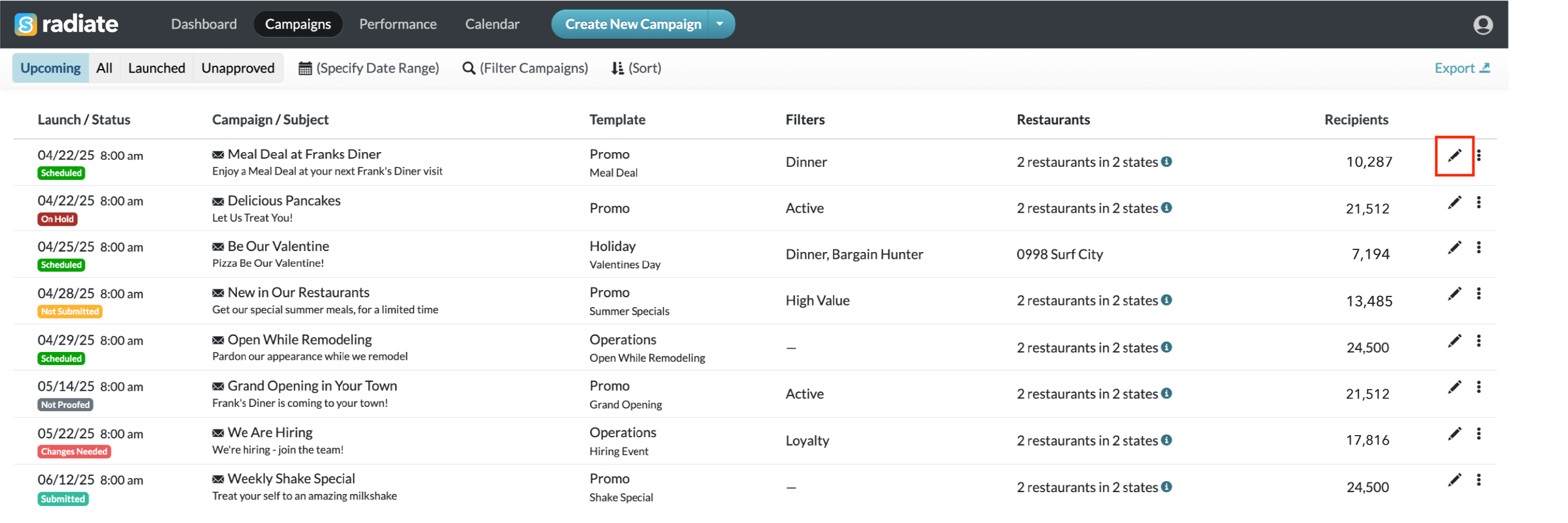
Task: Click envelope icon beside Be Our Valentine
Action: (218, 247)
